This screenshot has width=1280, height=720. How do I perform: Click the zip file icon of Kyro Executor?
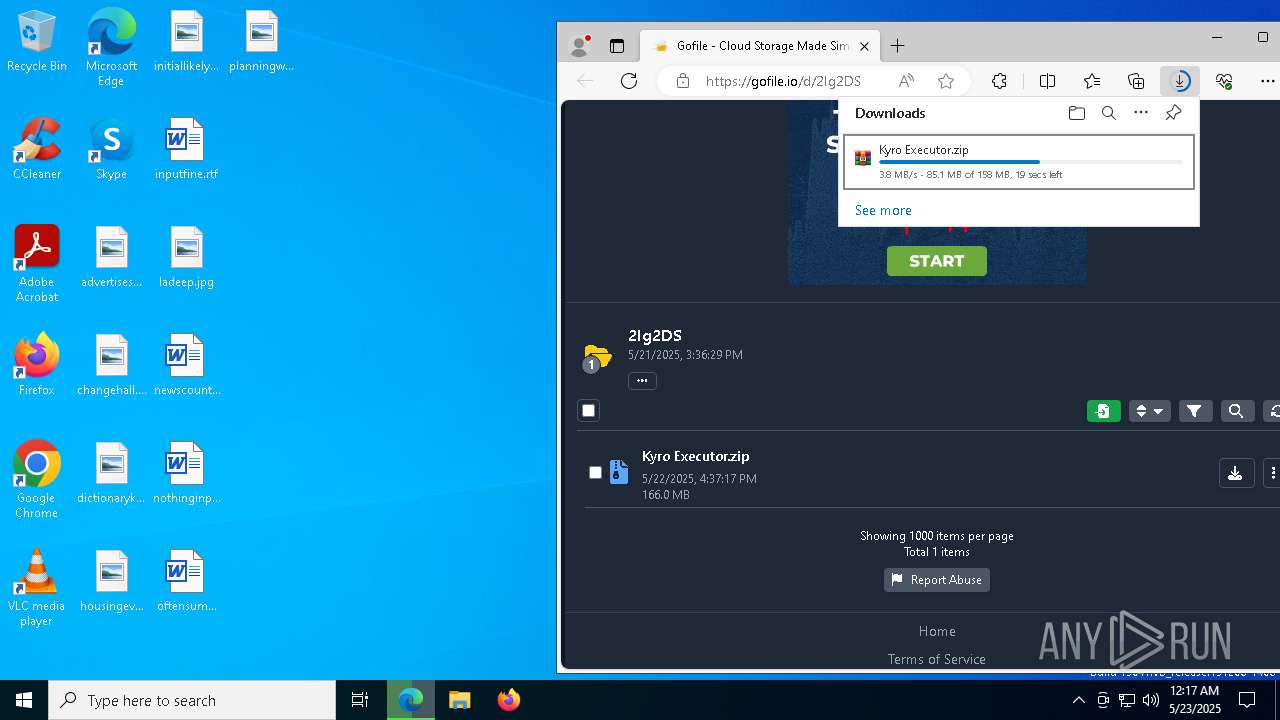619,472
